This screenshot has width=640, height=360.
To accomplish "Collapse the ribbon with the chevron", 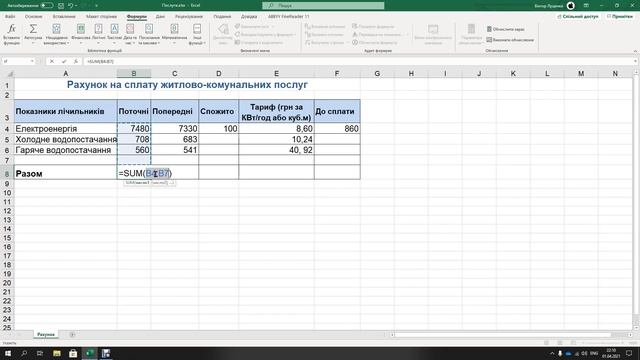I will pyautogui.click(x=635, y=51).
